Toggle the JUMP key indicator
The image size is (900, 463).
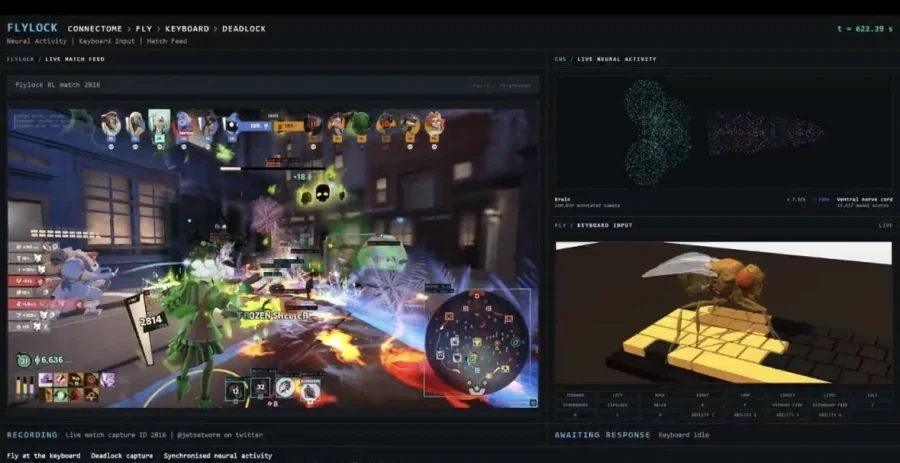[744, 395]
